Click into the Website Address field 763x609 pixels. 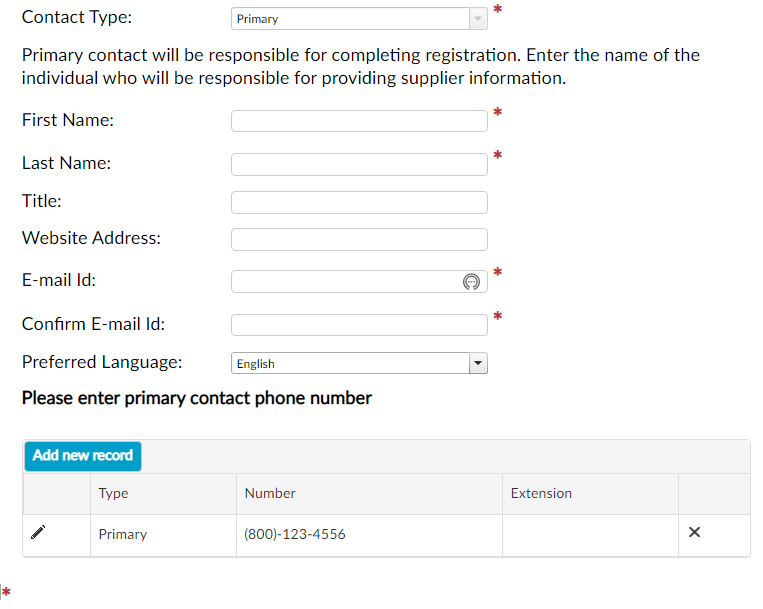pyautogui.click(x=359, y=239)
